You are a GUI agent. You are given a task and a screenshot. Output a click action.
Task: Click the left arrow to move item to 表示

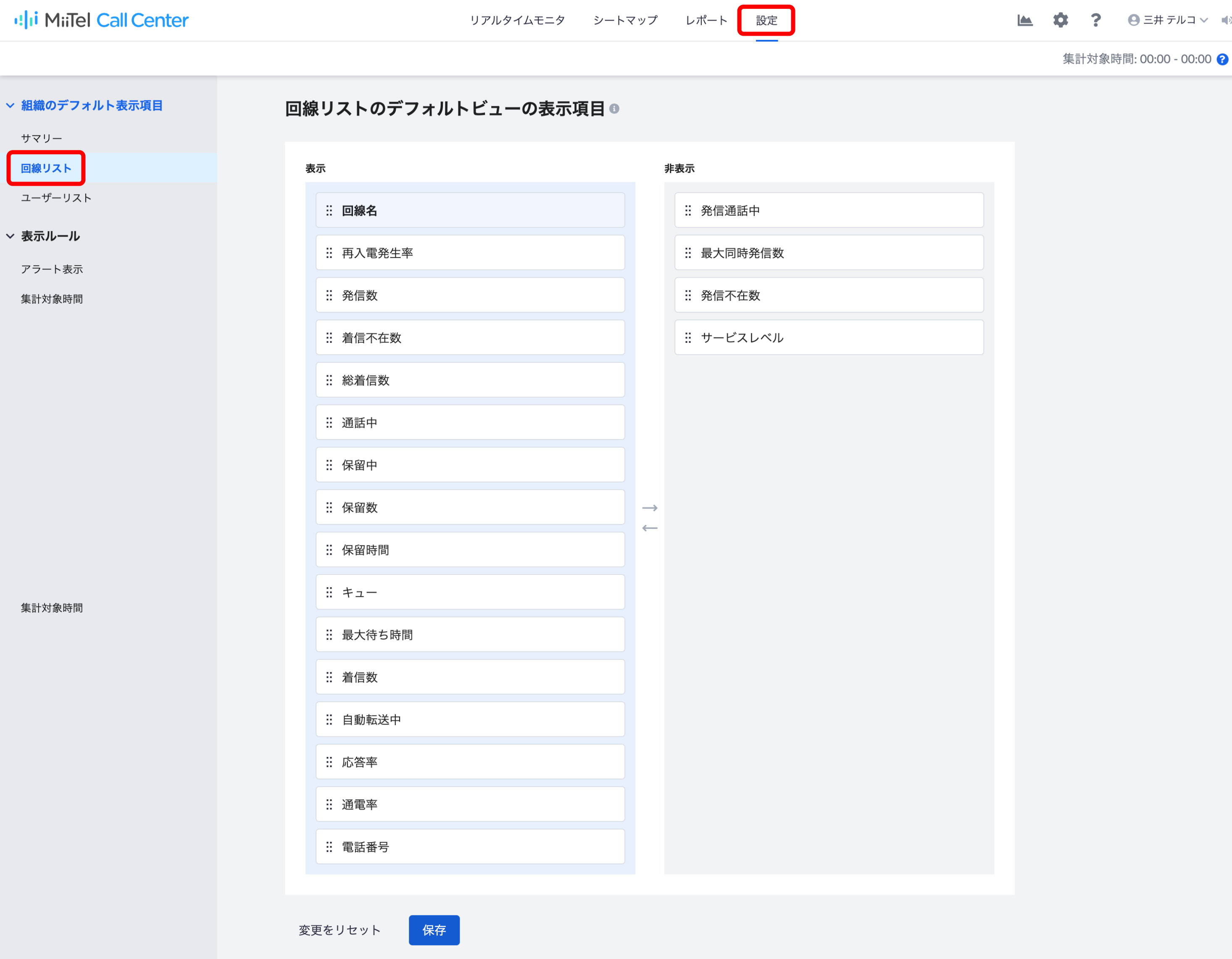tap(650, 528)
